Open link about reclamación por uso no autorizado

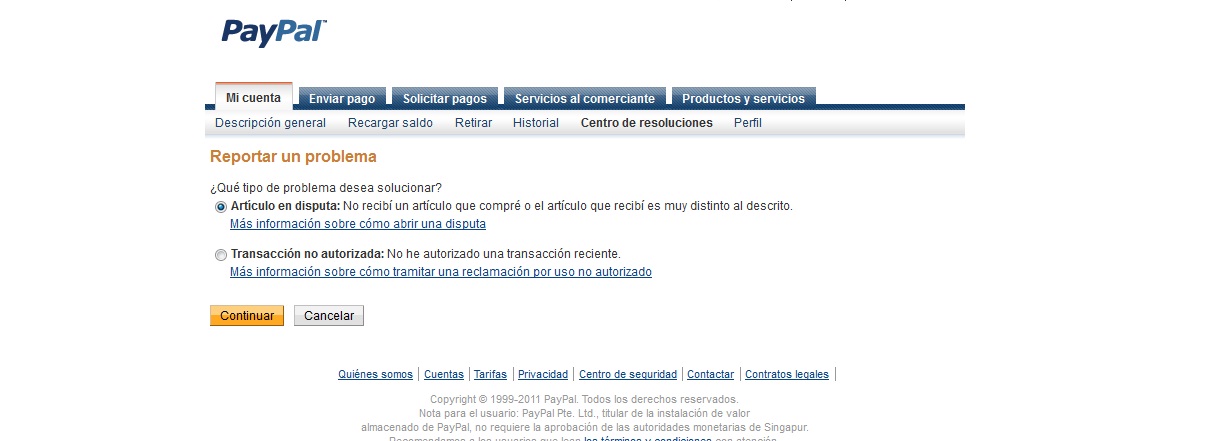[441, 272]
